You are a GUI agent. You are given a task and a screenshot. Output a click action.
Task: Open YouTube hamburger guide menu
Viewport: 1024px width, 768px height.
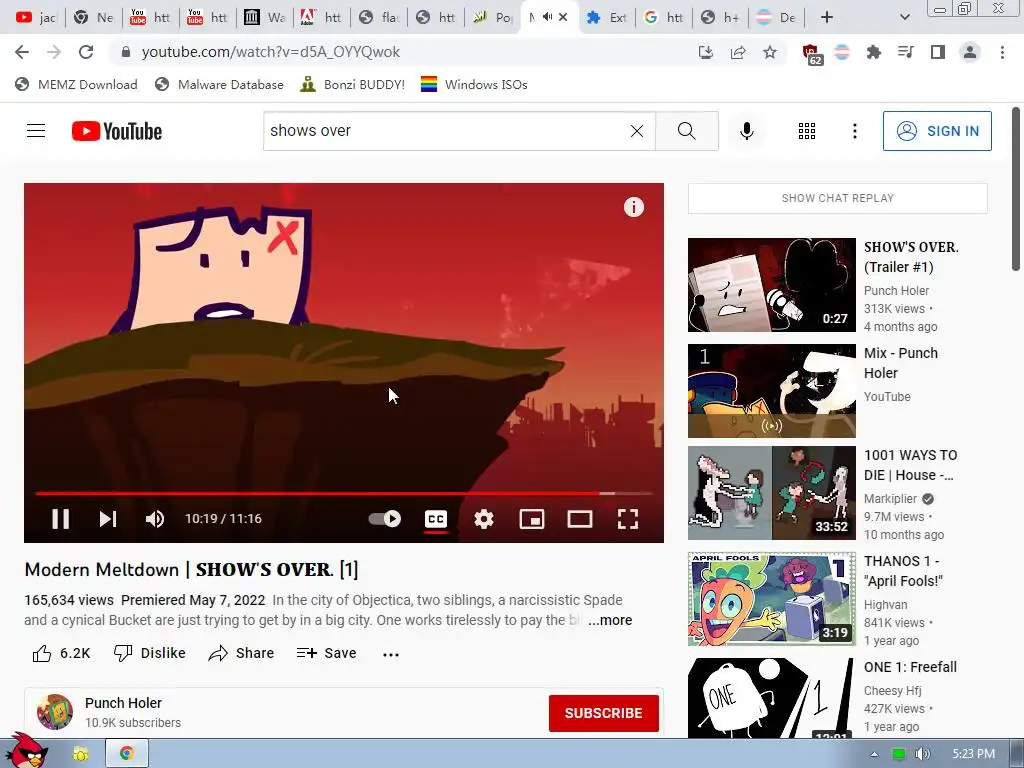(x=36, y=131)
